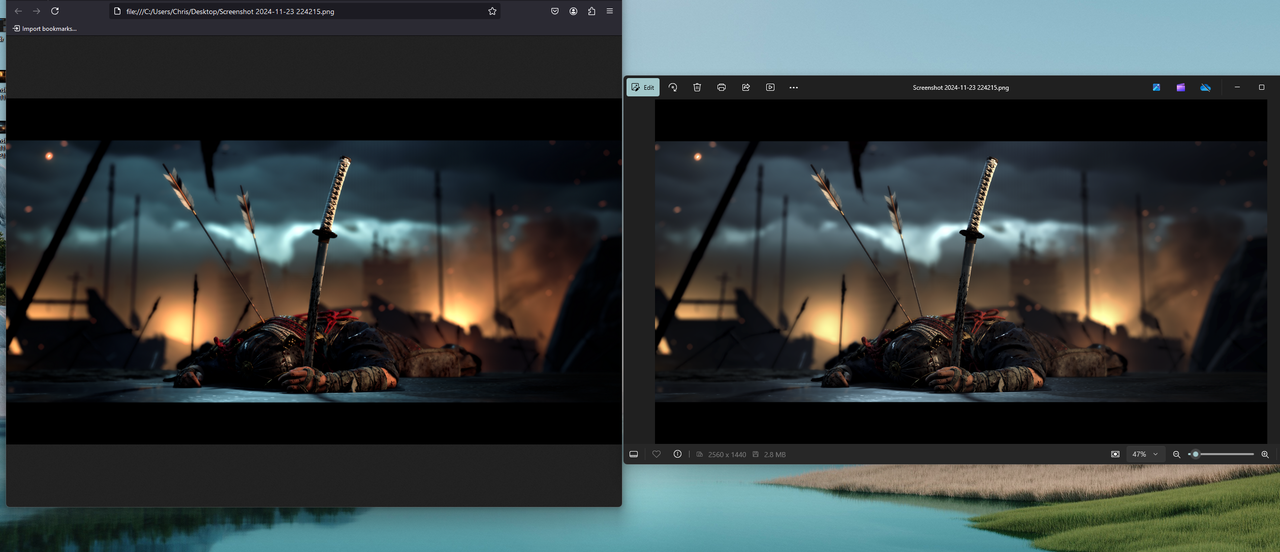This screenshot has height=552, width=1280.
Task: Click Import bookmarks... in the bookmarks bar
Action: pyautogui.click(x=45, y=28)
